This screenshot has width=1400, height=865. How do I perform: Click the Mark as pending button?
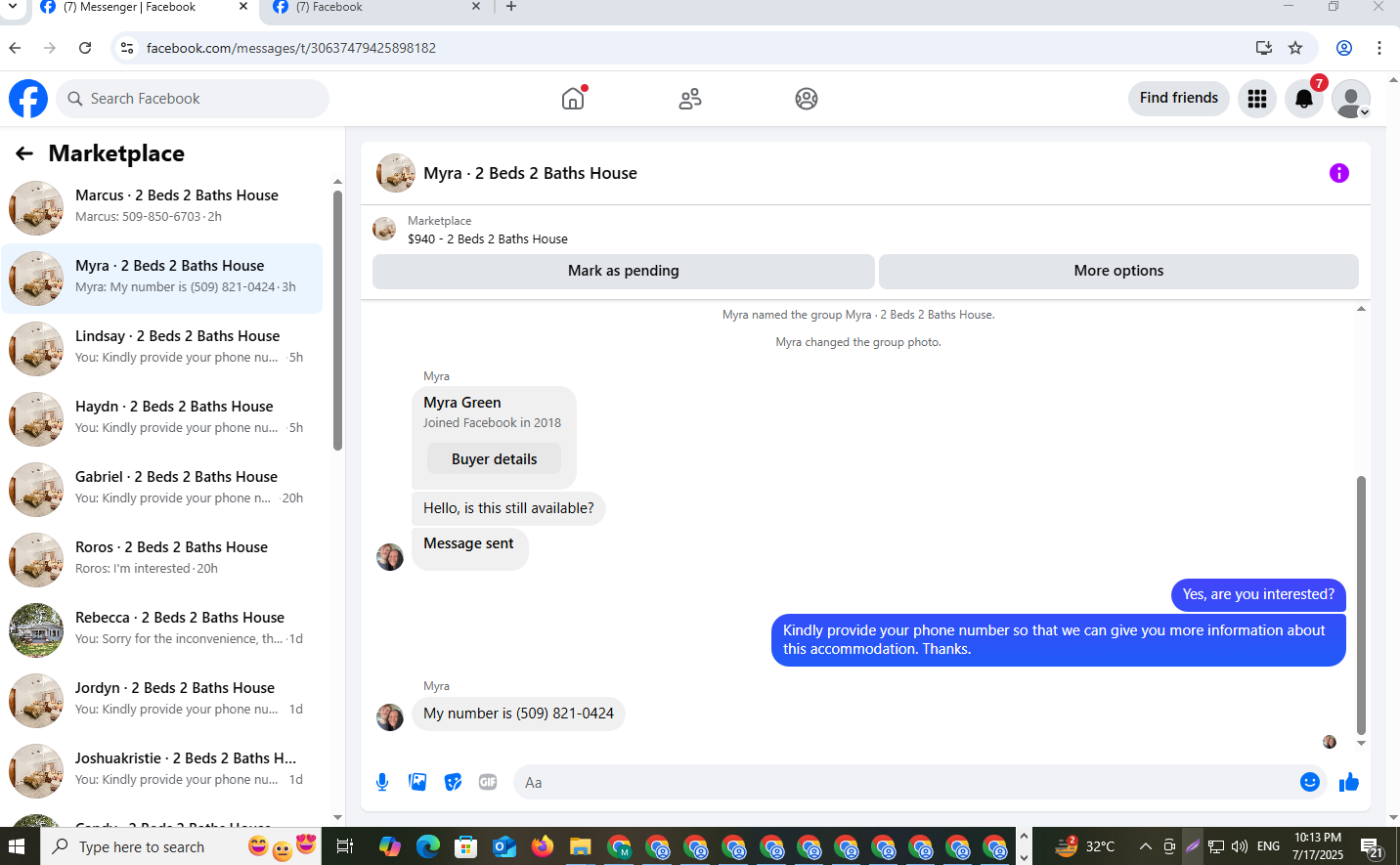[624, 271]
